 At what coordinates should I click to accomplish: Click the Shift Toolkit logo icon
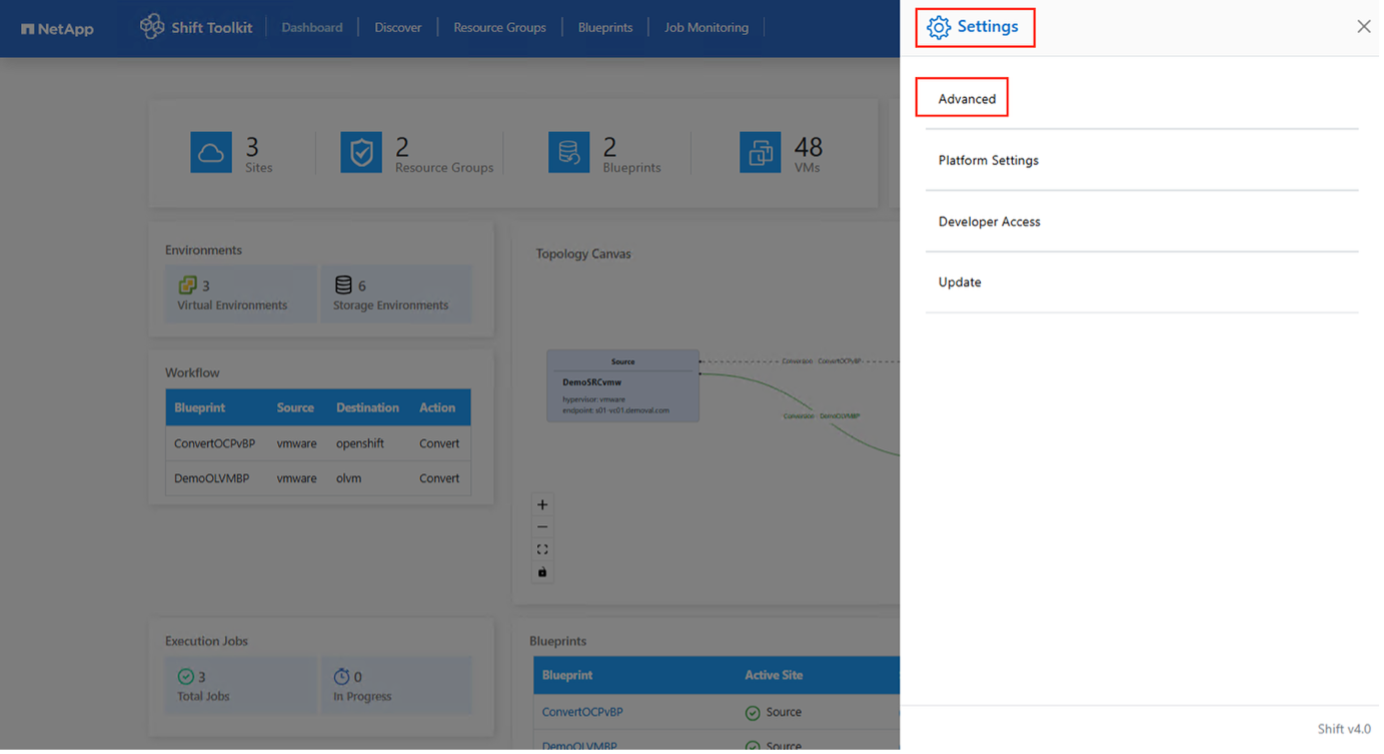click(152, 27)
